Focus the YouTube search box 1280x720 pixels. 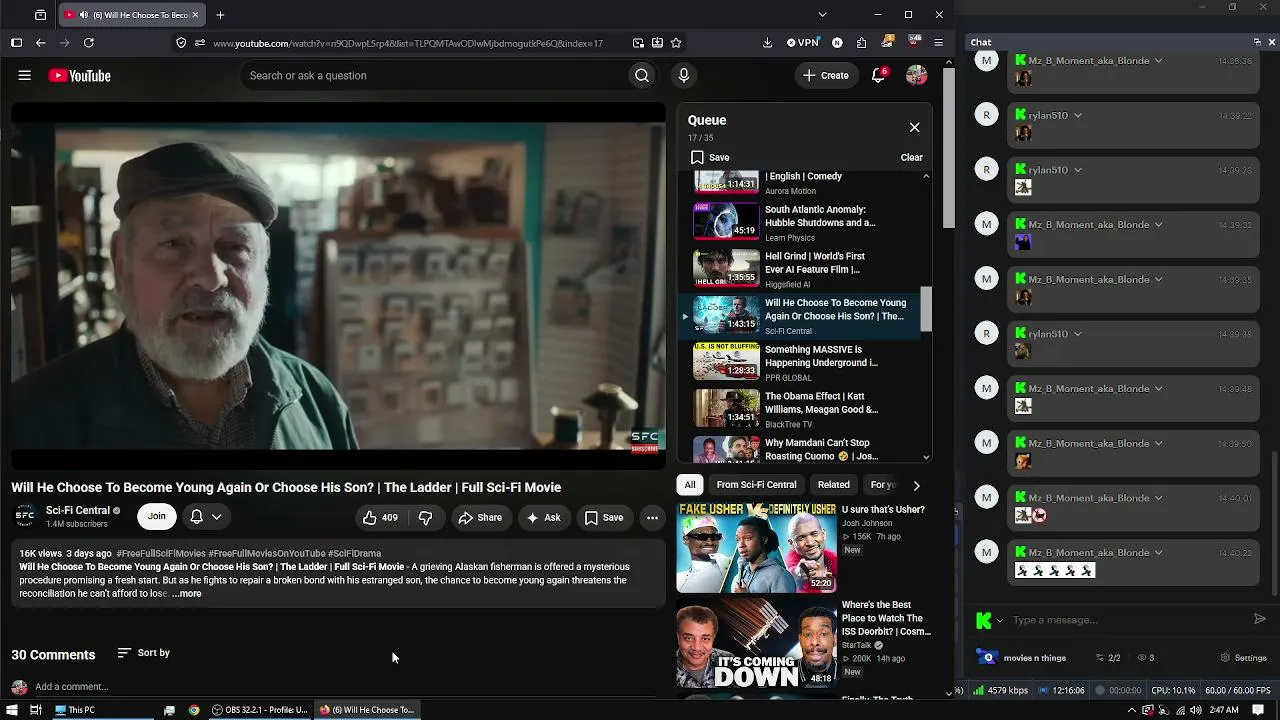433,76
